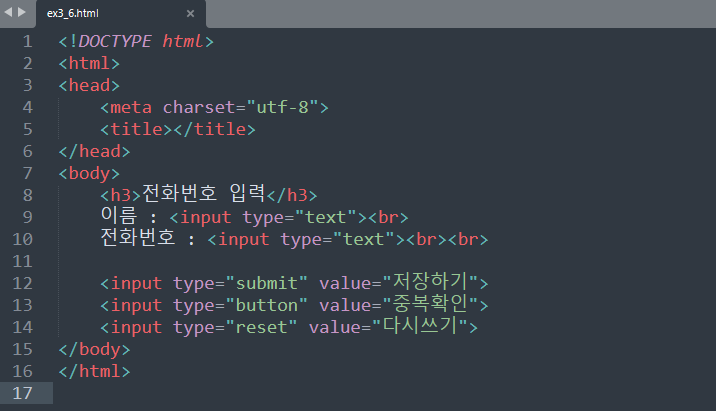This screenshot has width=716, height=411.
Task: Click the closing h3 tag on line 8
Action: pos(292,195)
